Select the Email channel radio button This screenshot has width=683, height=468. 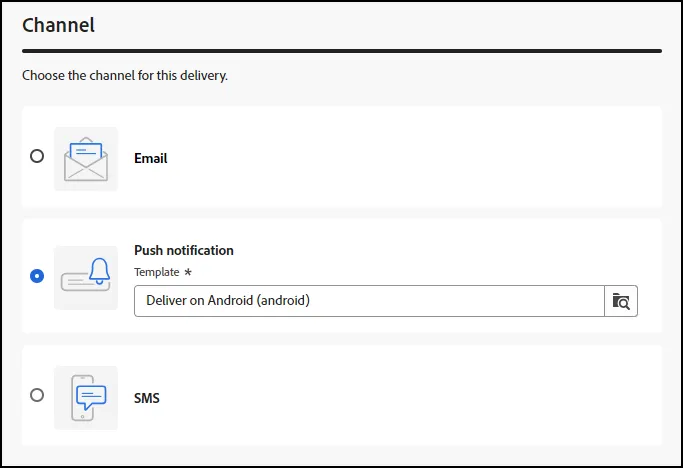(x=37, y=156)
